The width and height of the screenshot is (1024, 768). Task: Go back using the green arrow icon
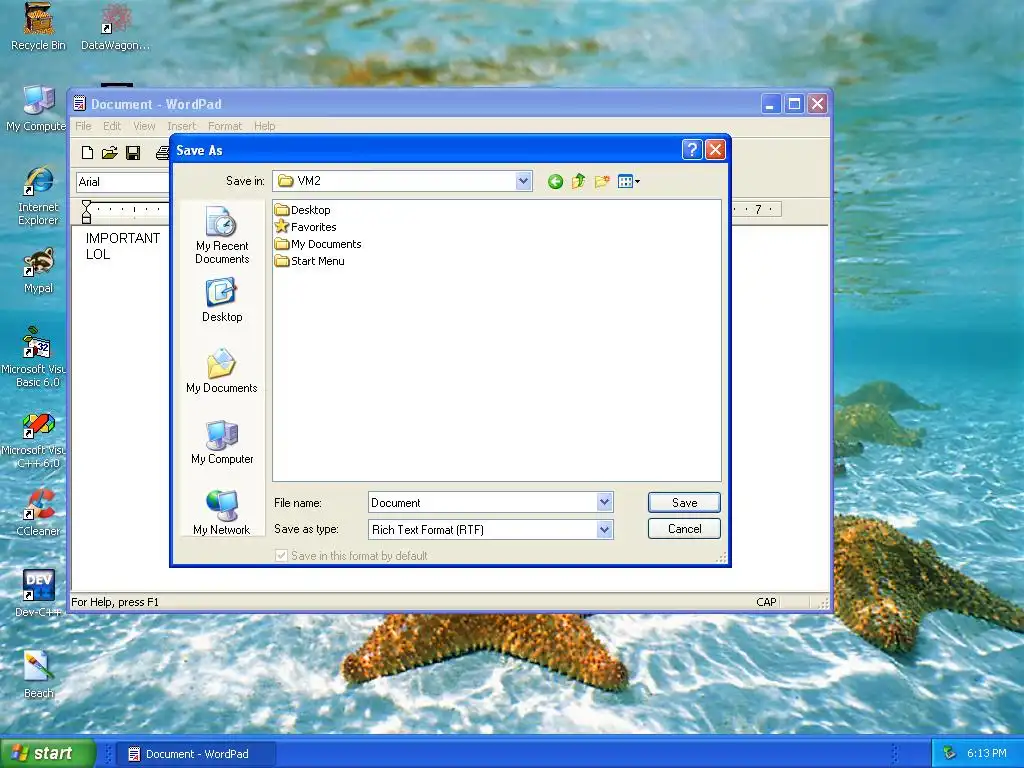555,182
